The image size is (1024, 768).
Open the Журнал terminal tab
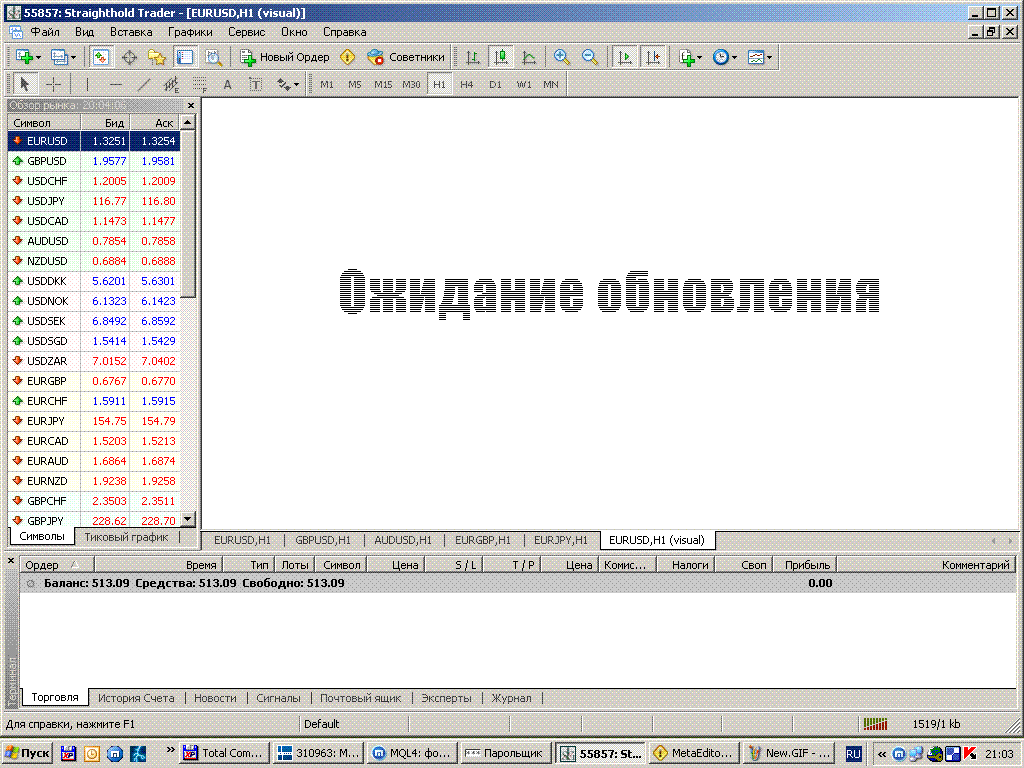tap(511, 698)
